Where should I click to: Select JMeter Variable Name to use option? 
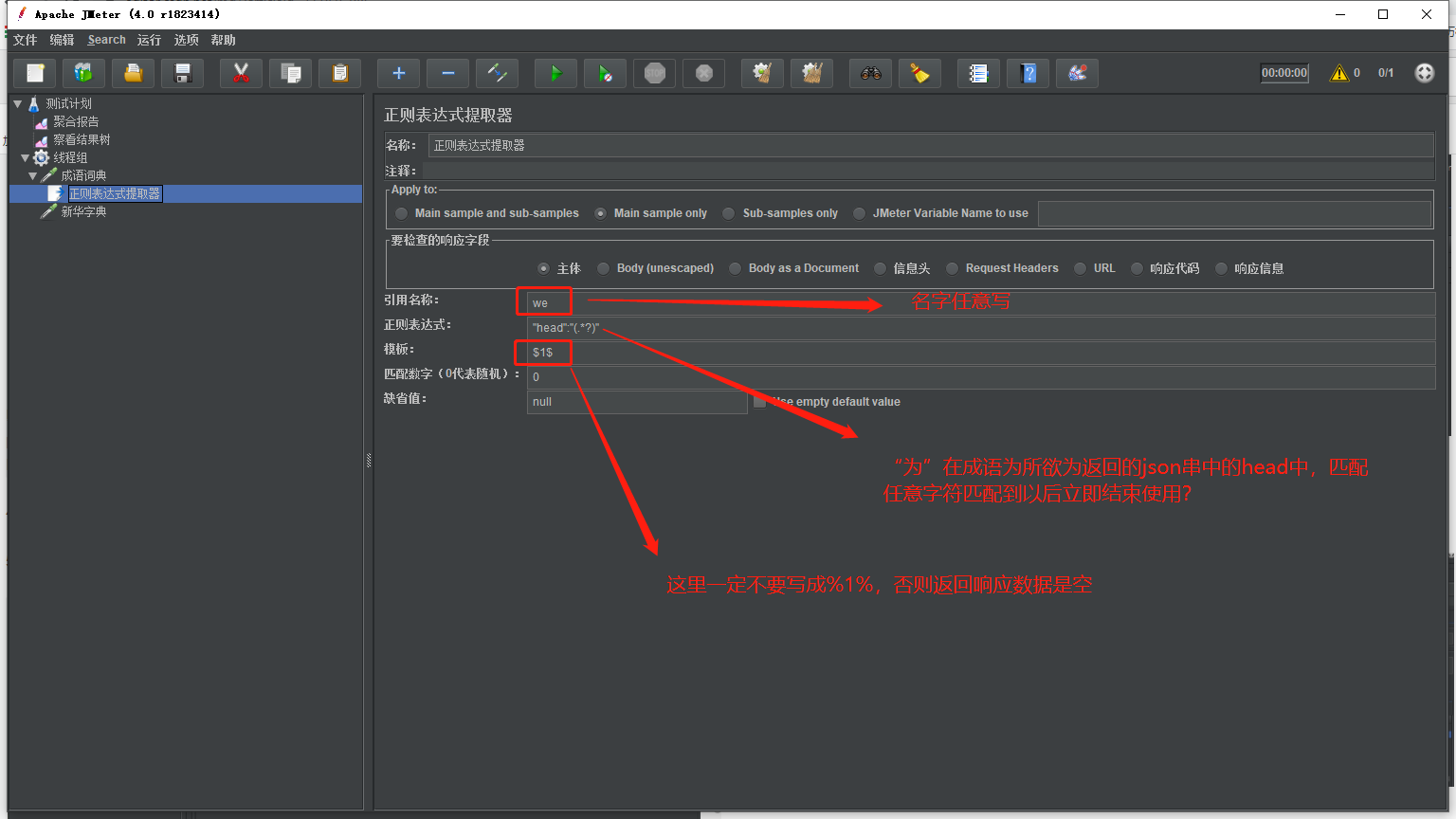pyautogui.click(x=940, y=213)
